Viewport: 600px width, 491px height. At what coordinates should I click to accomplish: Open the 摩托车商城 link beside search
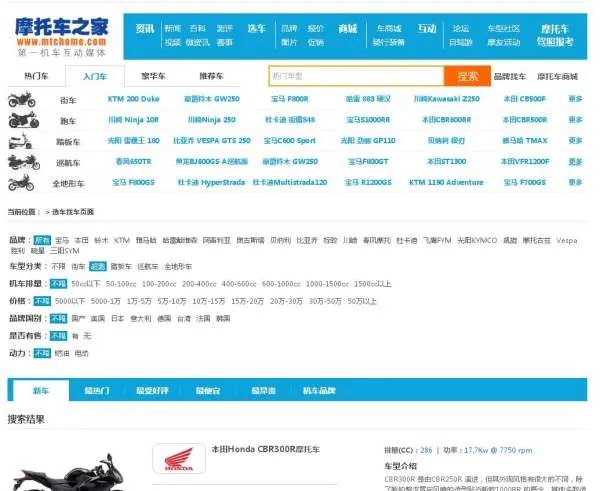click(557, 77)
